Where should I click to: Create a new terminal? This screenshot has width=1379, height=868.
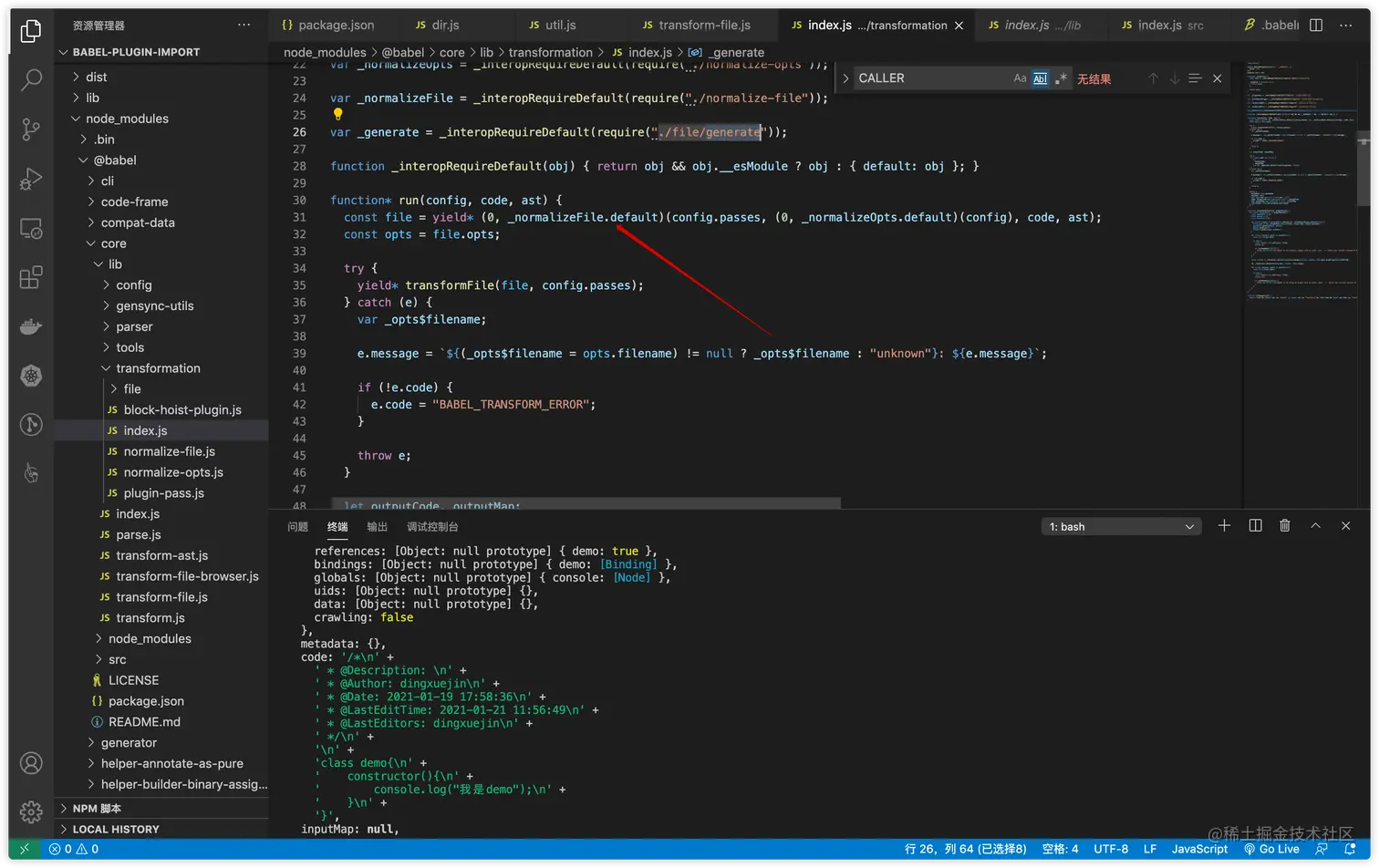1224,526
